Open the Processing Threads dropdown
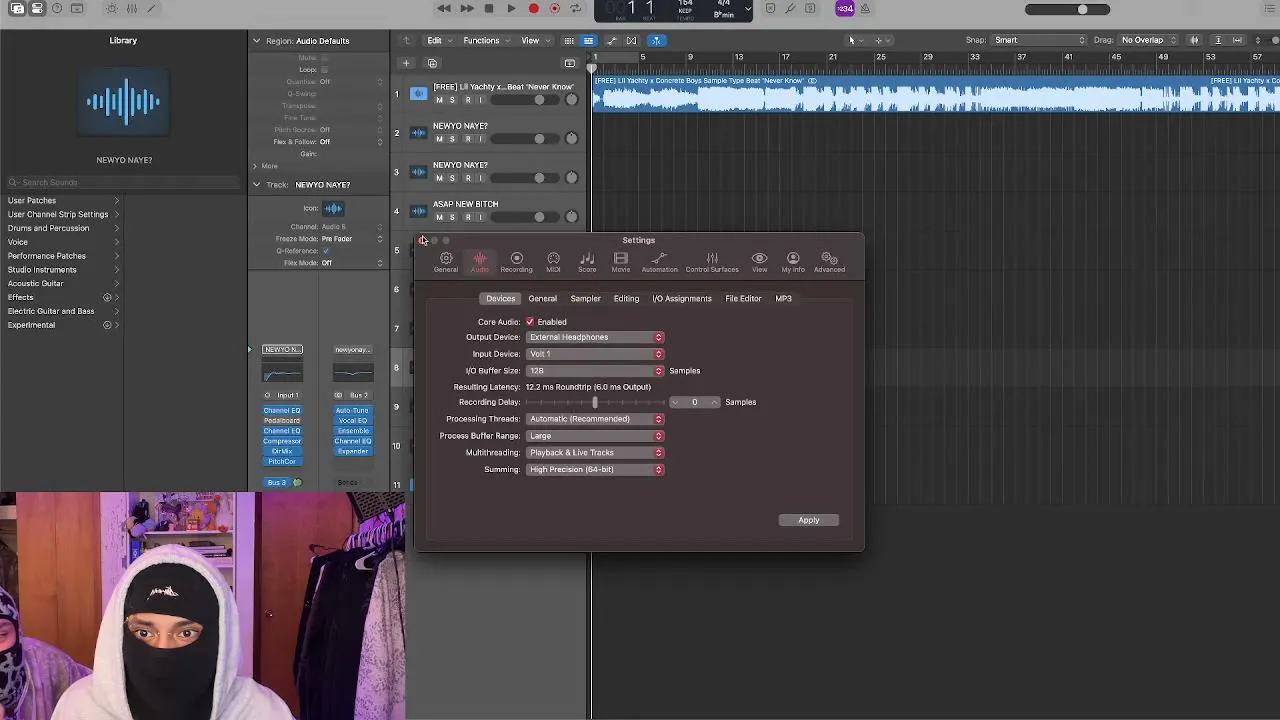The image size is (1280, 720). (595, 419)
